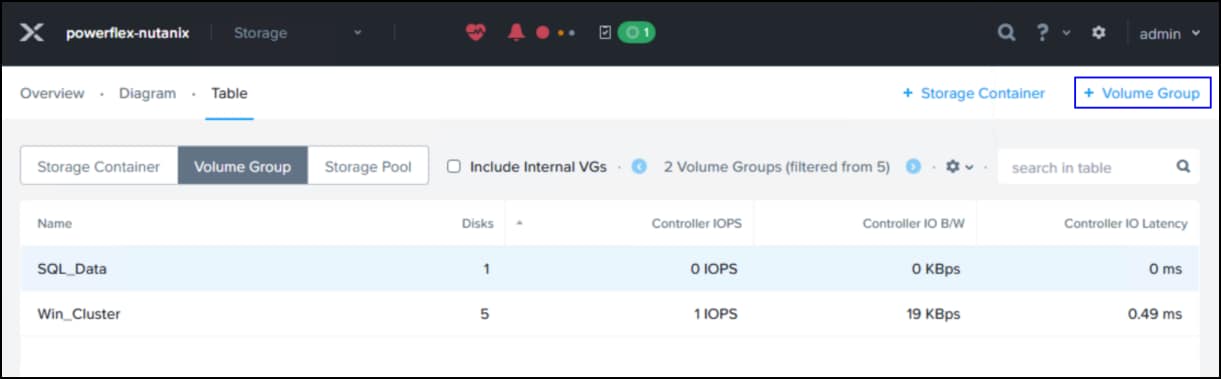Switch to the Diagram view
Screen dimensions: 1221x379
coord(147,93)
